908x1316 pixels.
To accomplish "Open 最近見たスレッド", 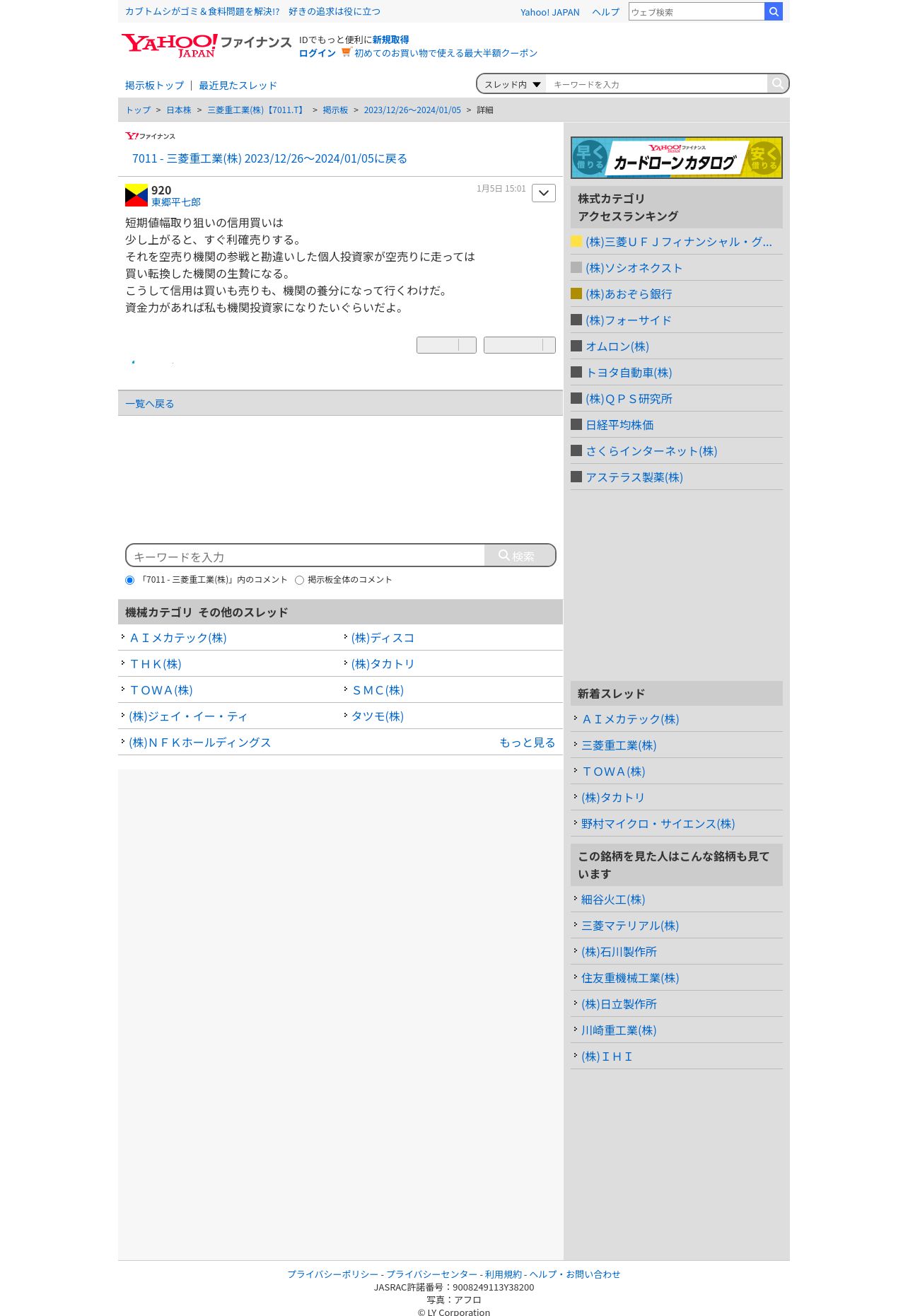I will point(238,86).
